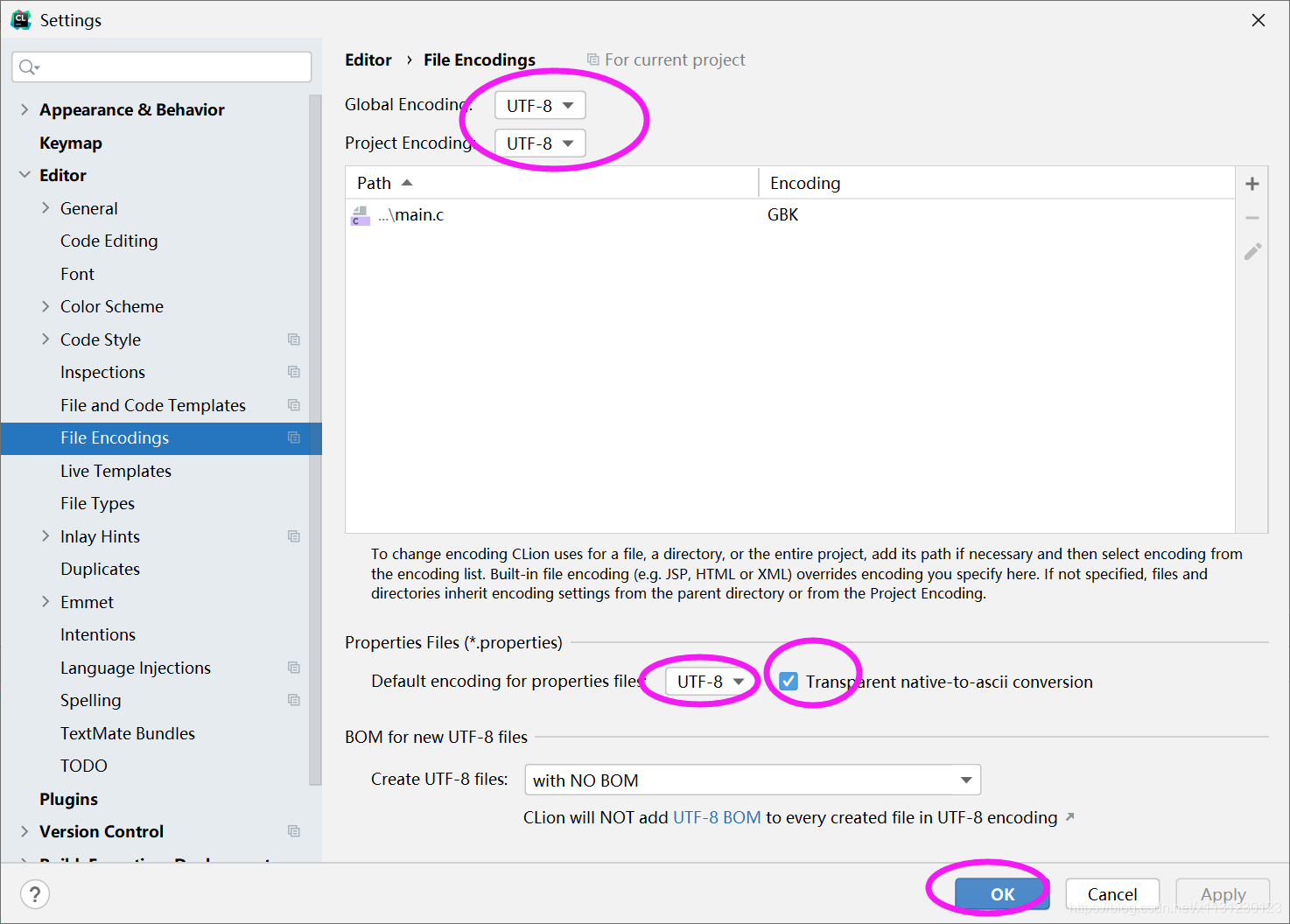Image resolution: width=1290 pixels, height=924 pixels.
Task: Open Code Editing settings
Action: [109, 241]
